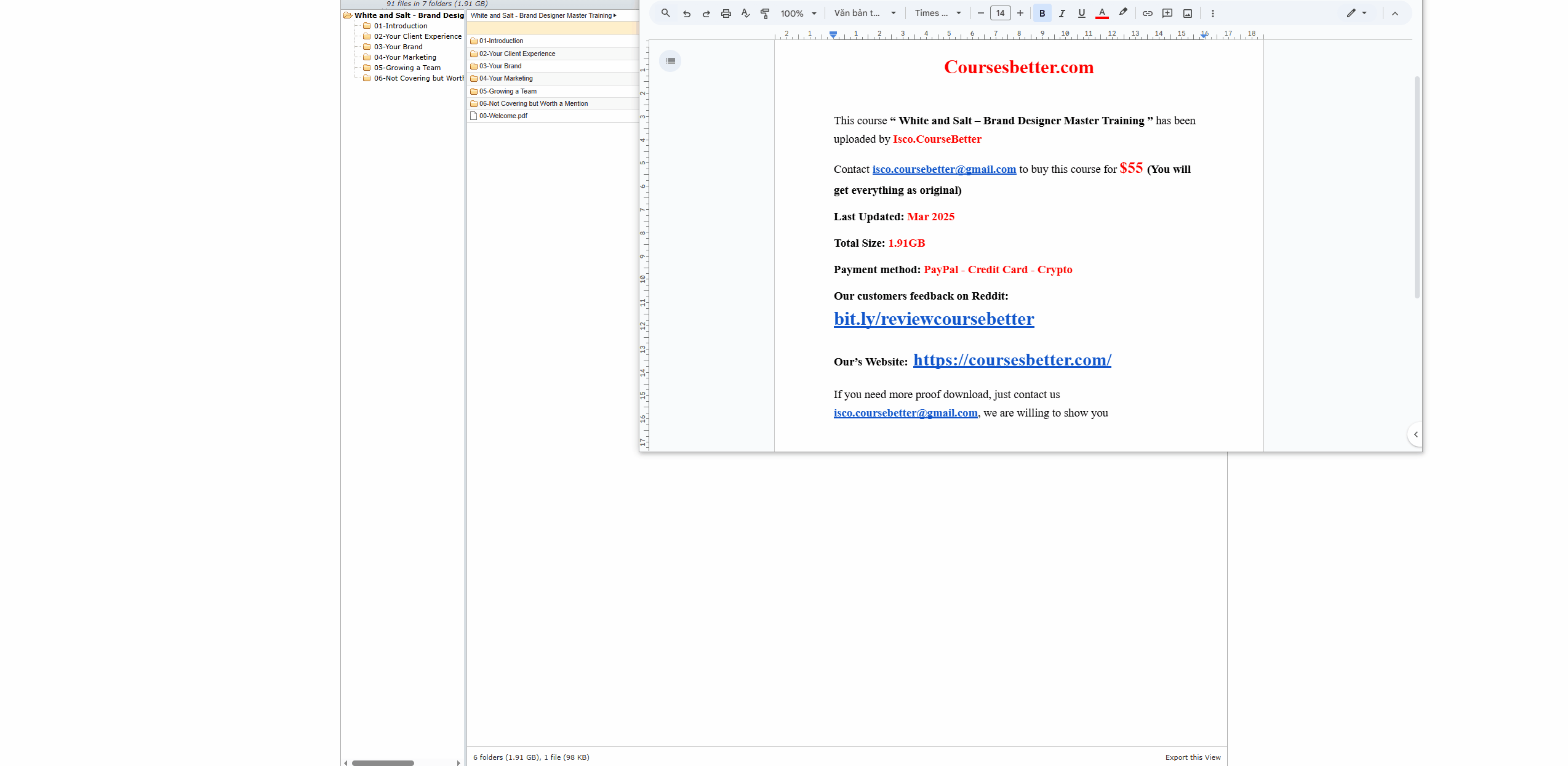Image resolution: width=1568 pixels, height=766 pixels.
Task: Open the Times font family dropdown
Action: pos(938,13)
